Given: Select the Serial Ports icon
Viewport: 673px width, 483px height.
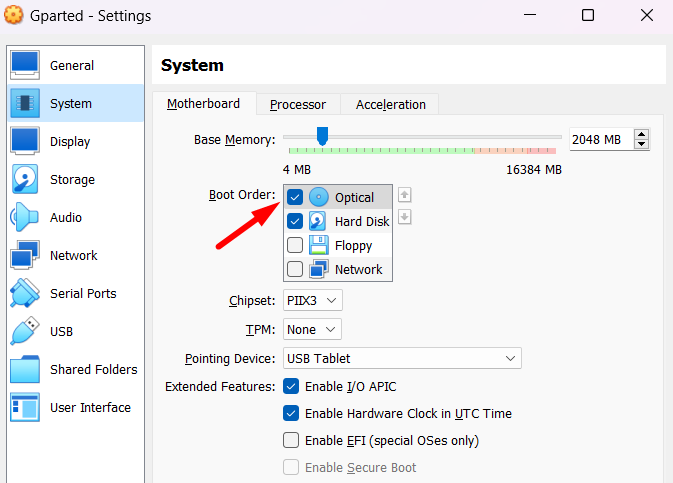Looking at the screenshot, I should tap(25, 293).
